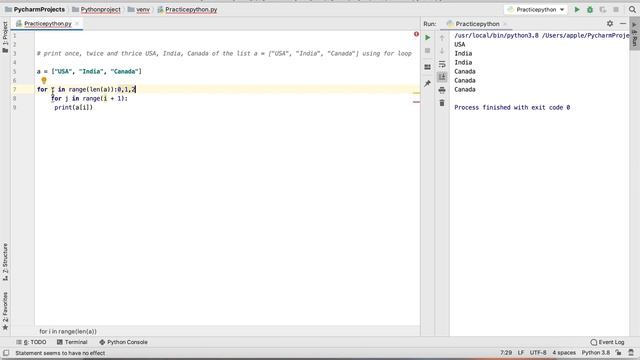Image resolution: width=640 pixels, height=360 pixels.
Task: Click 'Process finished with exit code 0'
Action: (512, 107)
